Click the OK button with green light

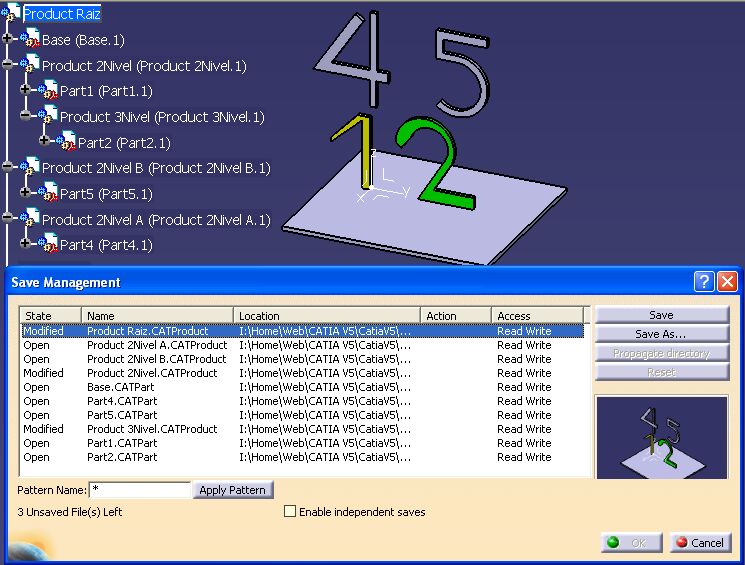point(631,543)
